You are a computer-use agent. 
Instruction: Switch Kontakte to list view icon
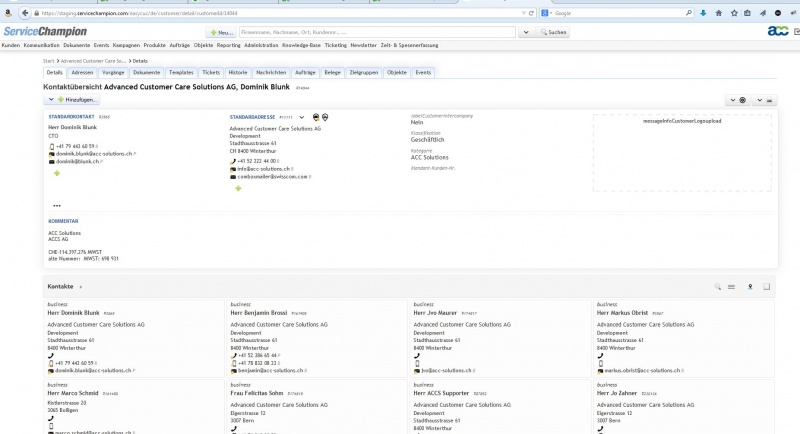coord(731,287)
